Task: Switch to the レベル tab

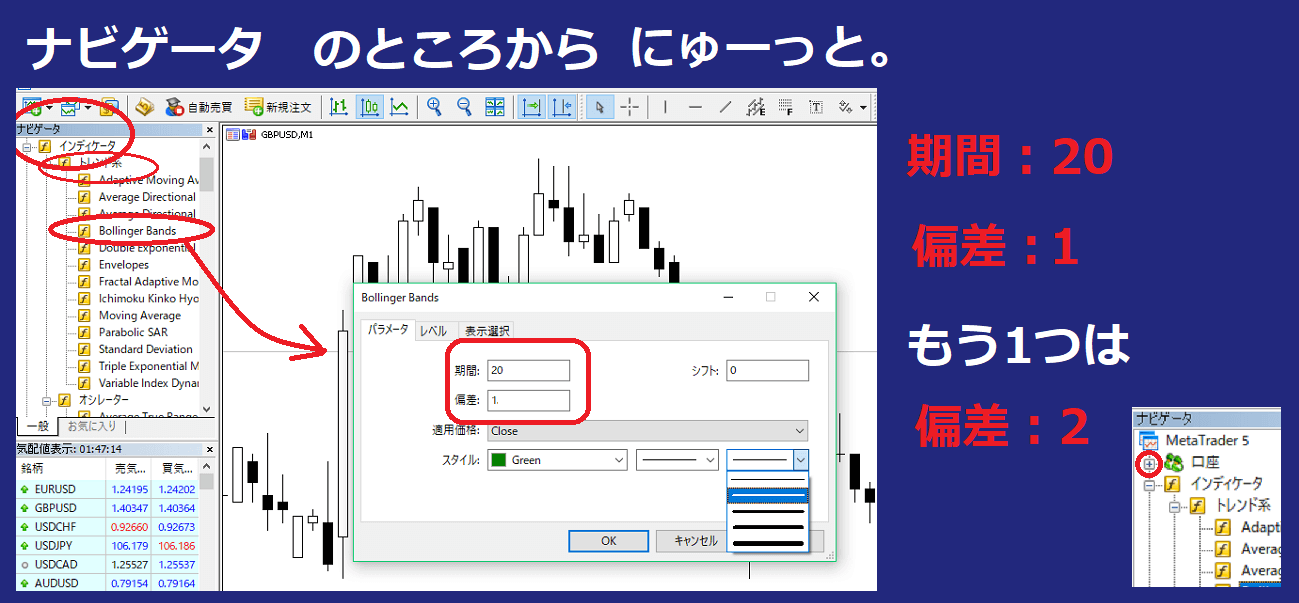Action: (x=433, y=331)
